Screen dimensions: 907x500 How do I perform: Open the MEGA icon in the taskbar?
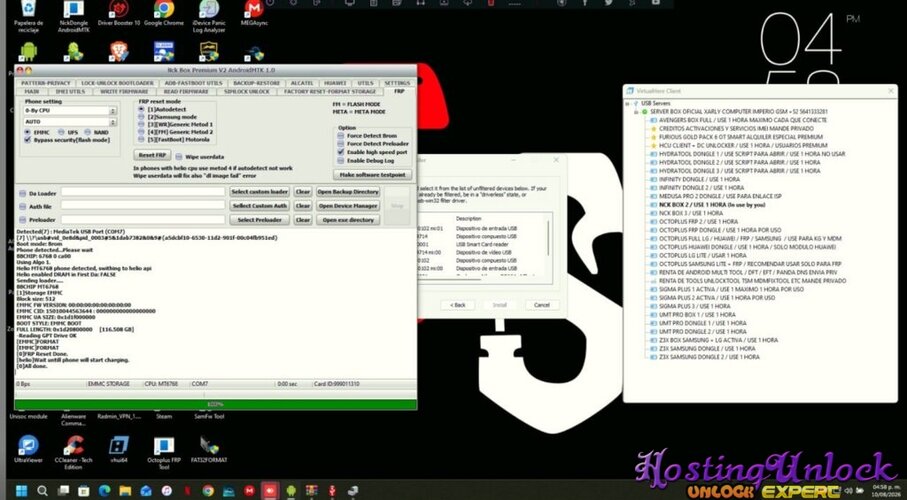[249, 491]
